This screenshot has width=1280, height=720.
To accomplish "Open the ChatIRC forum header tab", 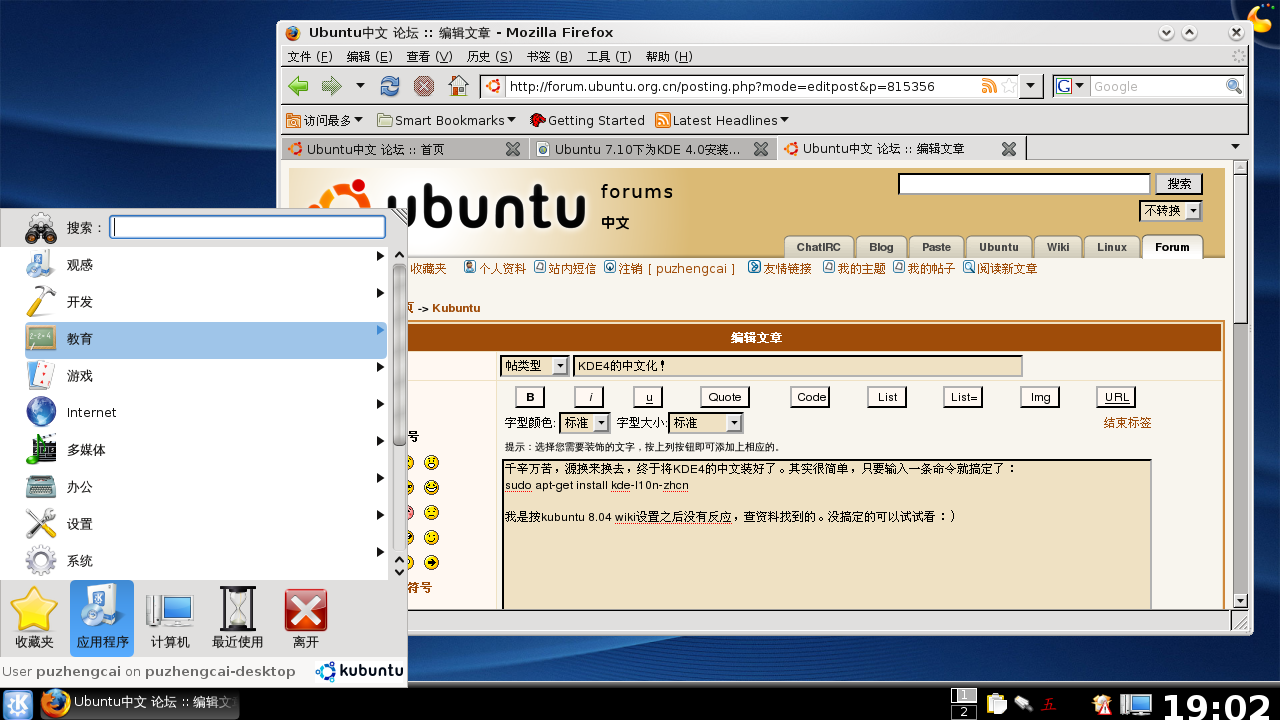I will tap(818, 247).
